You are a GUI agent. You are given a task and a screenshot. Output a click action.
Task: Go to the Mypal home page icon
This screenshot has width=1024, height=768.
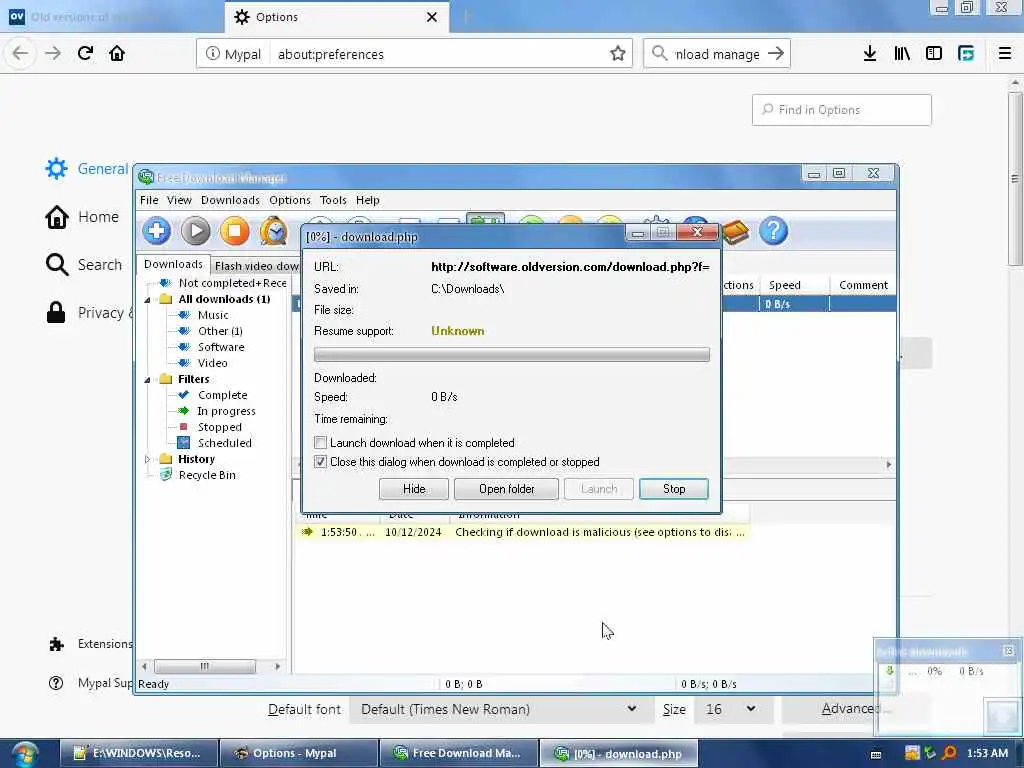117,54
